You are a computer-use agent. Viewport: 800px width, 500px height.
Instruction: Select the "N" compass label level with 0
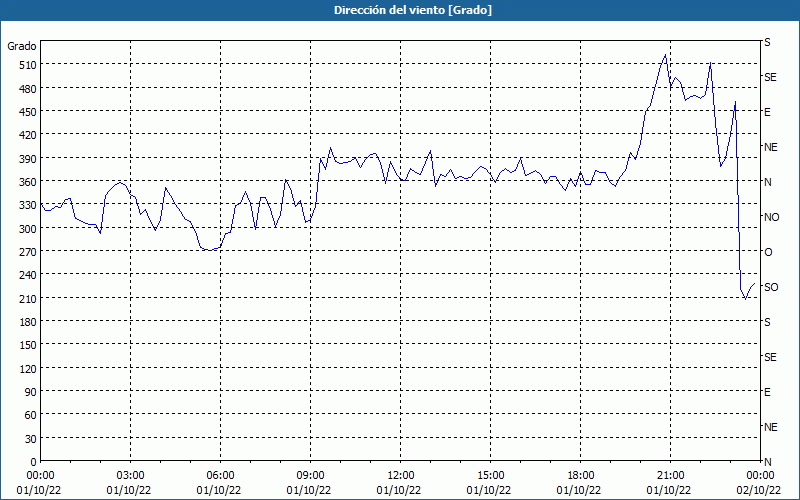(767, 462)
